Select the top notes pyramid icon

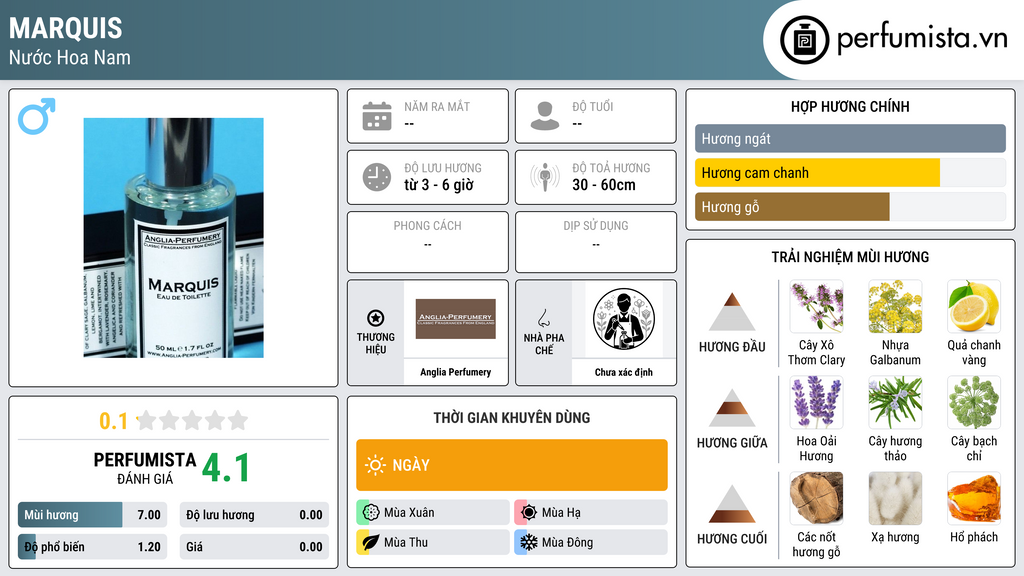click(732, 312)
